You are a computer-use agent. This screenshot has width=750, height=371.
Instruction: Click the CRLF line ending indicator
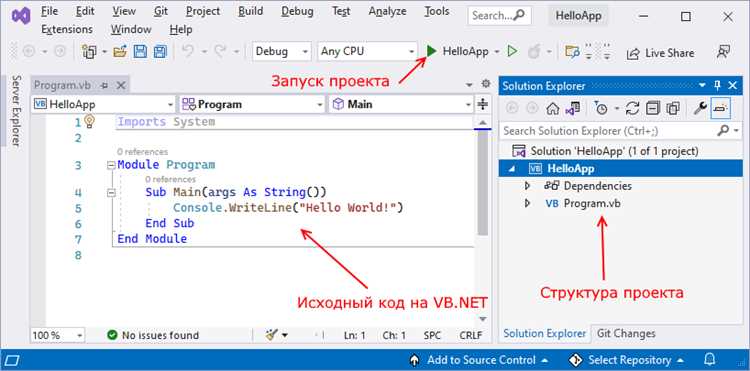(x=471, y=335)
